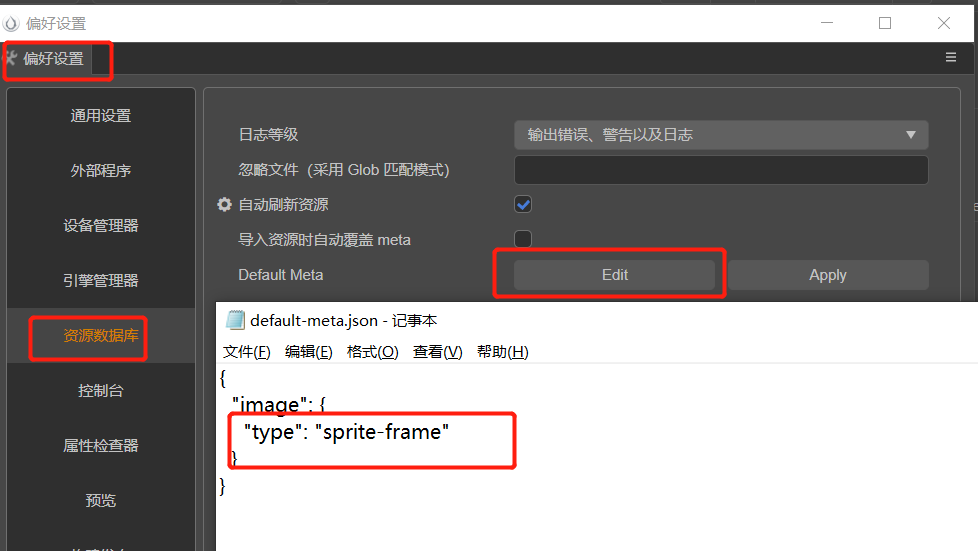Click the "type": "sprite-frame" line in Notepad
The height and width of the screenshot is (551, 978).
tap(346, 432)
